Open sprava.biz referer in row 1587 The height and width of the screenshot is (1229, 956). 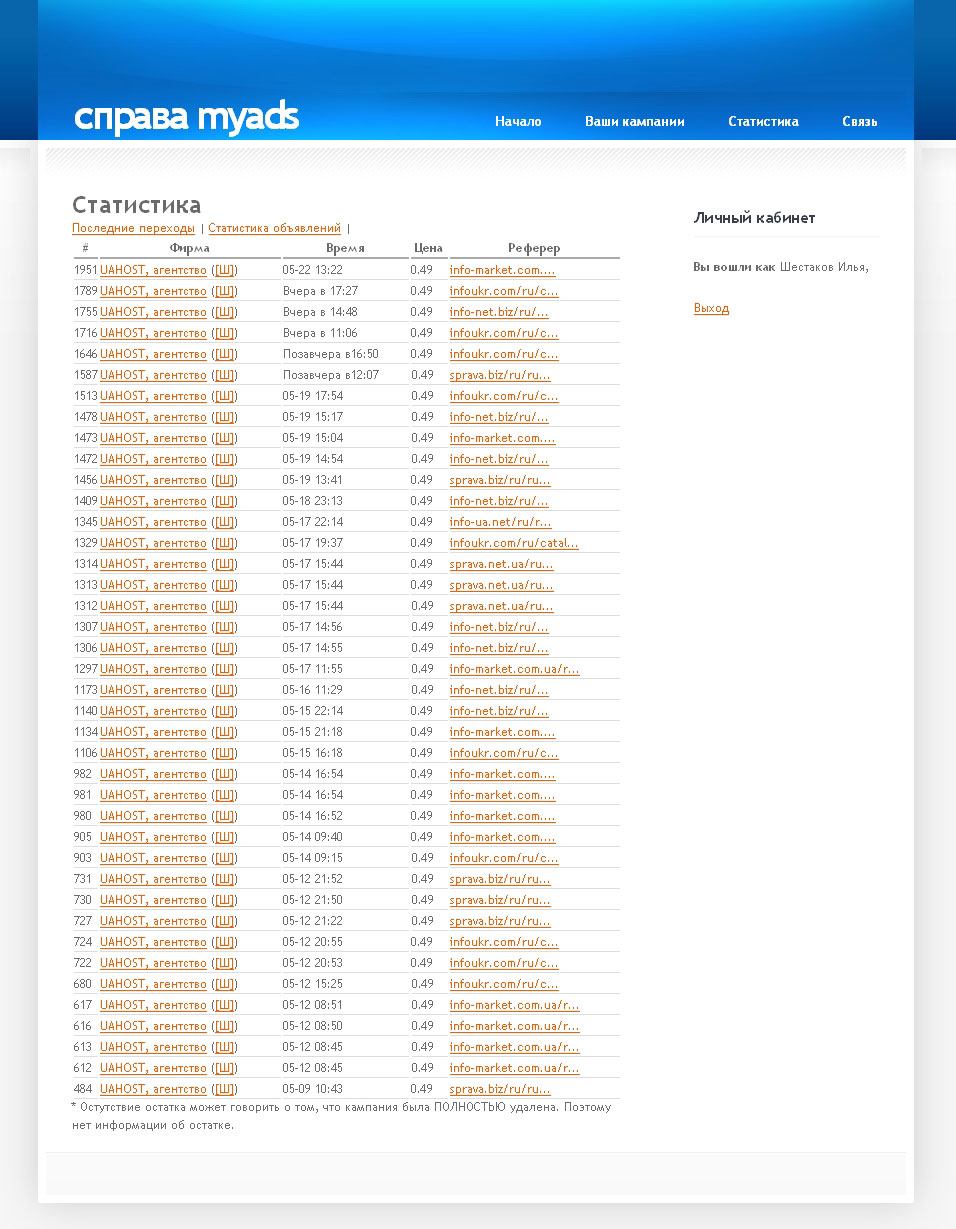500,375
